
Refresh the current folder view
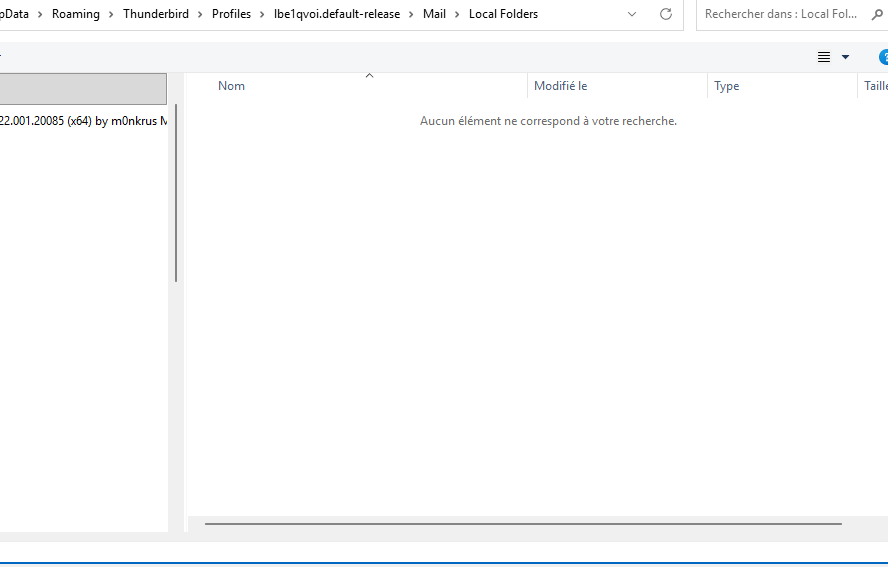(x=666, y=14)
